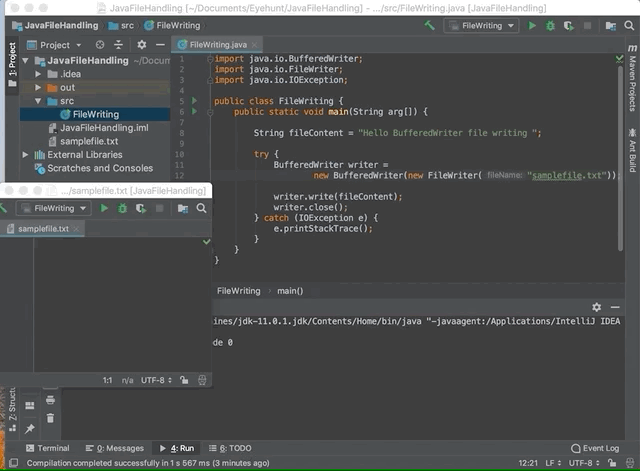Click FileWriting in editor breadcrumb bar
This screenshot has height=471, width=640.
tap(238, 291)
